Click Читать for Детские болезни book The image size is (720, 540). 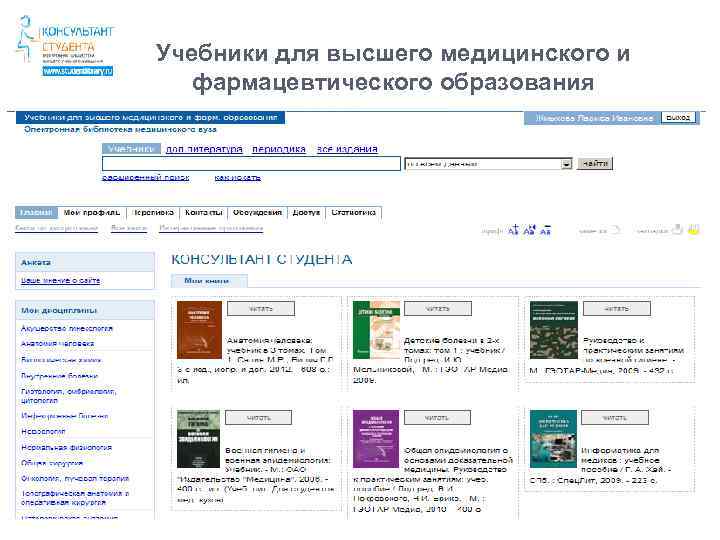(x=438, y=309)
